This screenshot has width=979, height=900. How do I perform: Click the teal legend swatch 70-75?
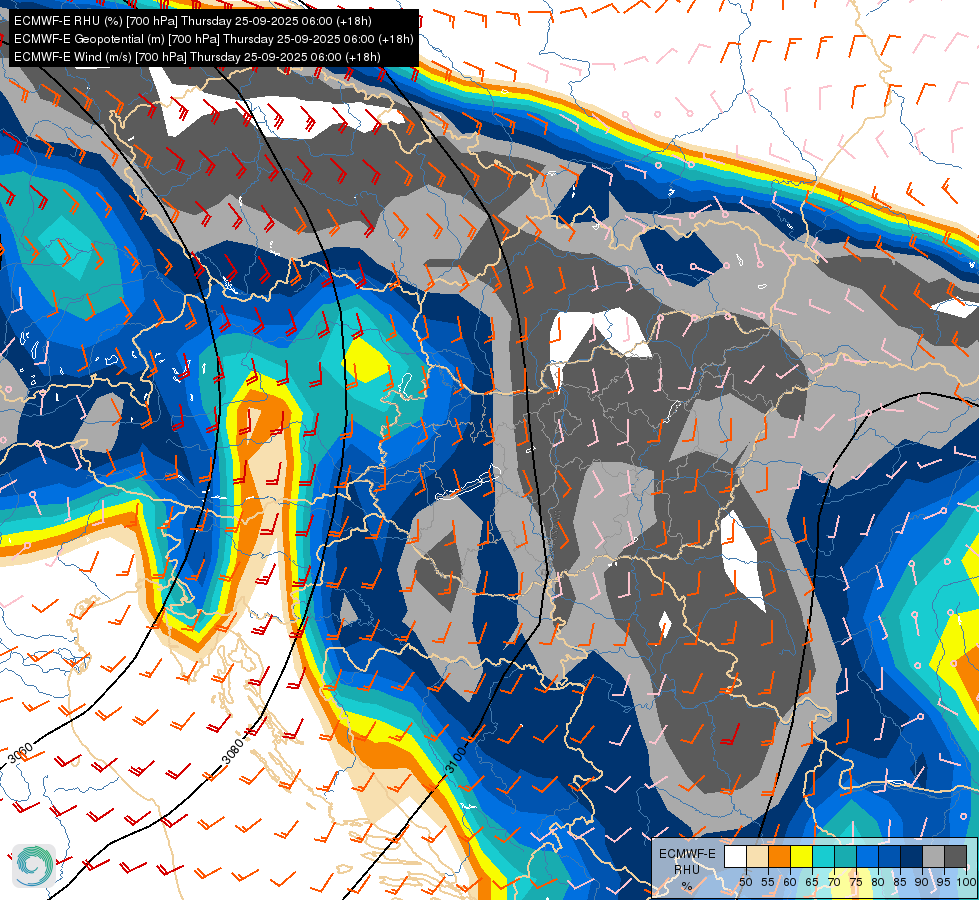[846, 856]
